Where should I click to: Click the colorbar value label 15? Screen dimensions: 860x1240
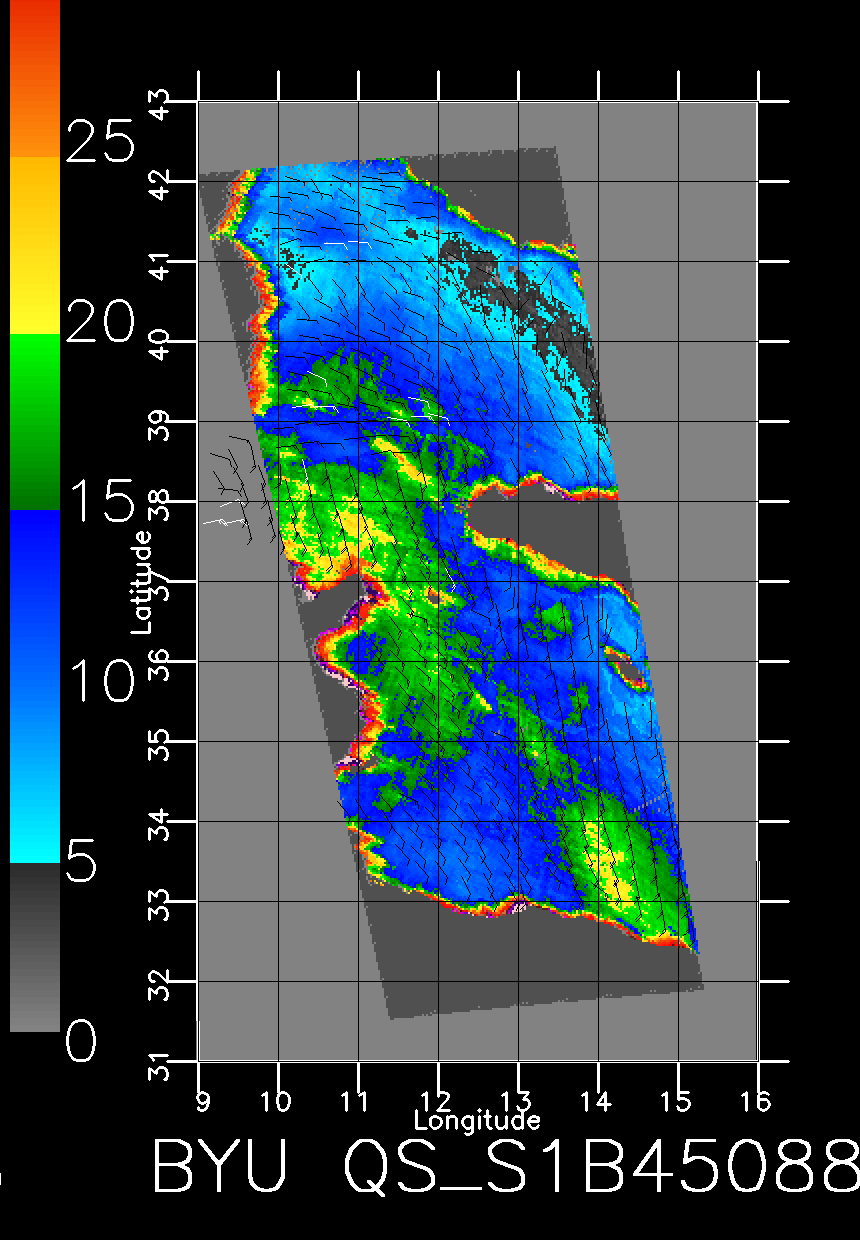point(100,502)
